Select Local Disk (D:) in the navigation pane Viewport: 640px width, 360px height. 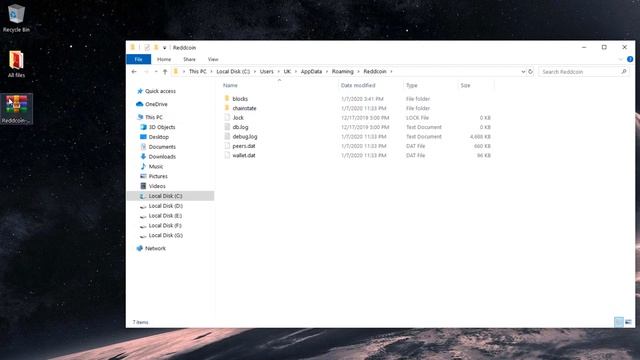pos(165,206)
